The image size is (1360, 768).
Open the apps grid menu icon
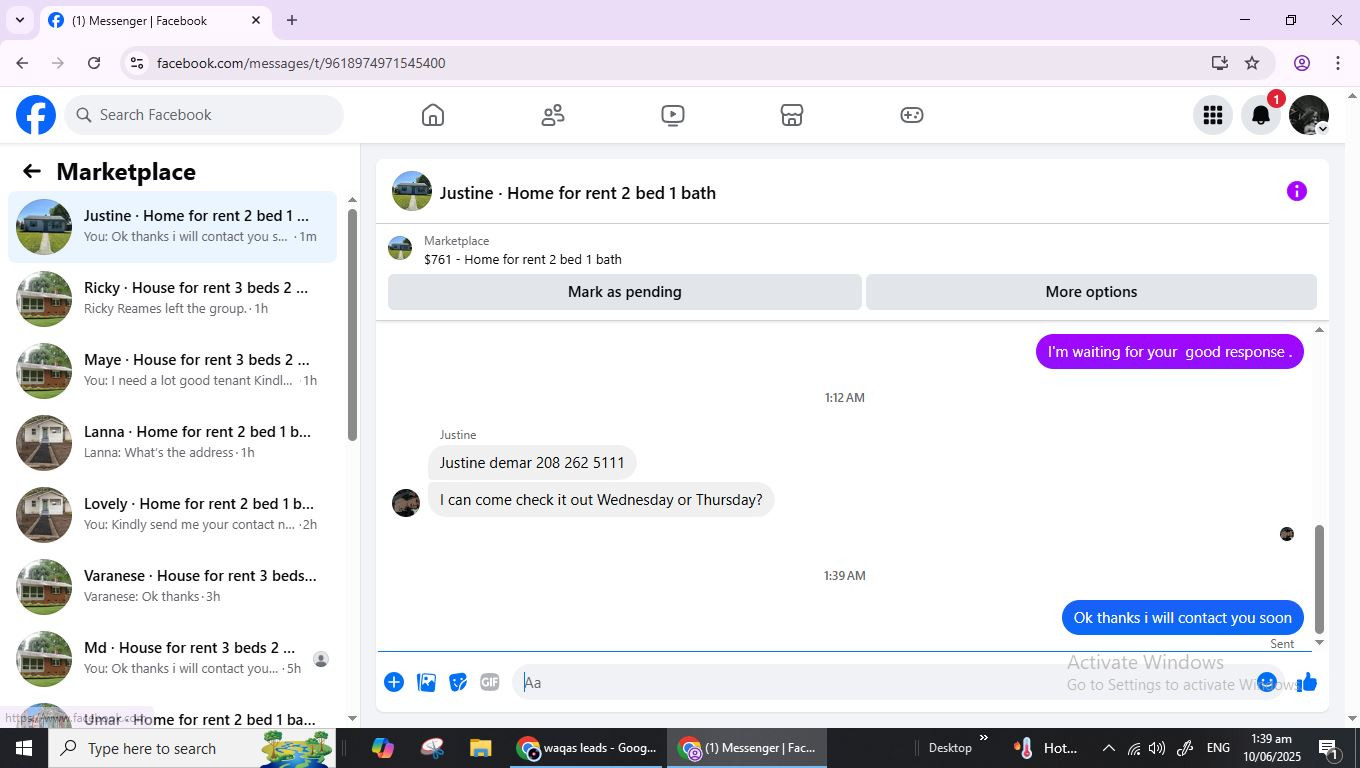coord(1213,115)
